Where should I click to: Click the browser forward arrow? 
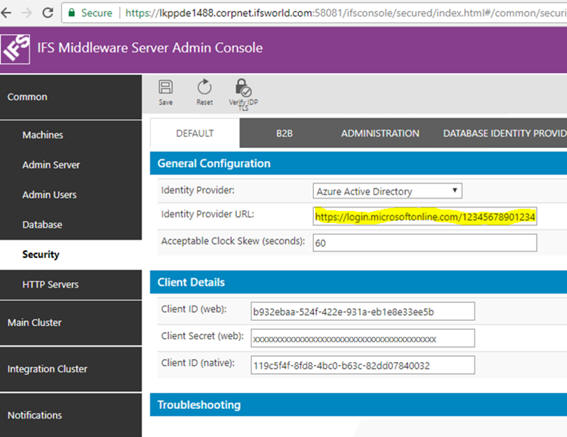[x=26, y=13]
